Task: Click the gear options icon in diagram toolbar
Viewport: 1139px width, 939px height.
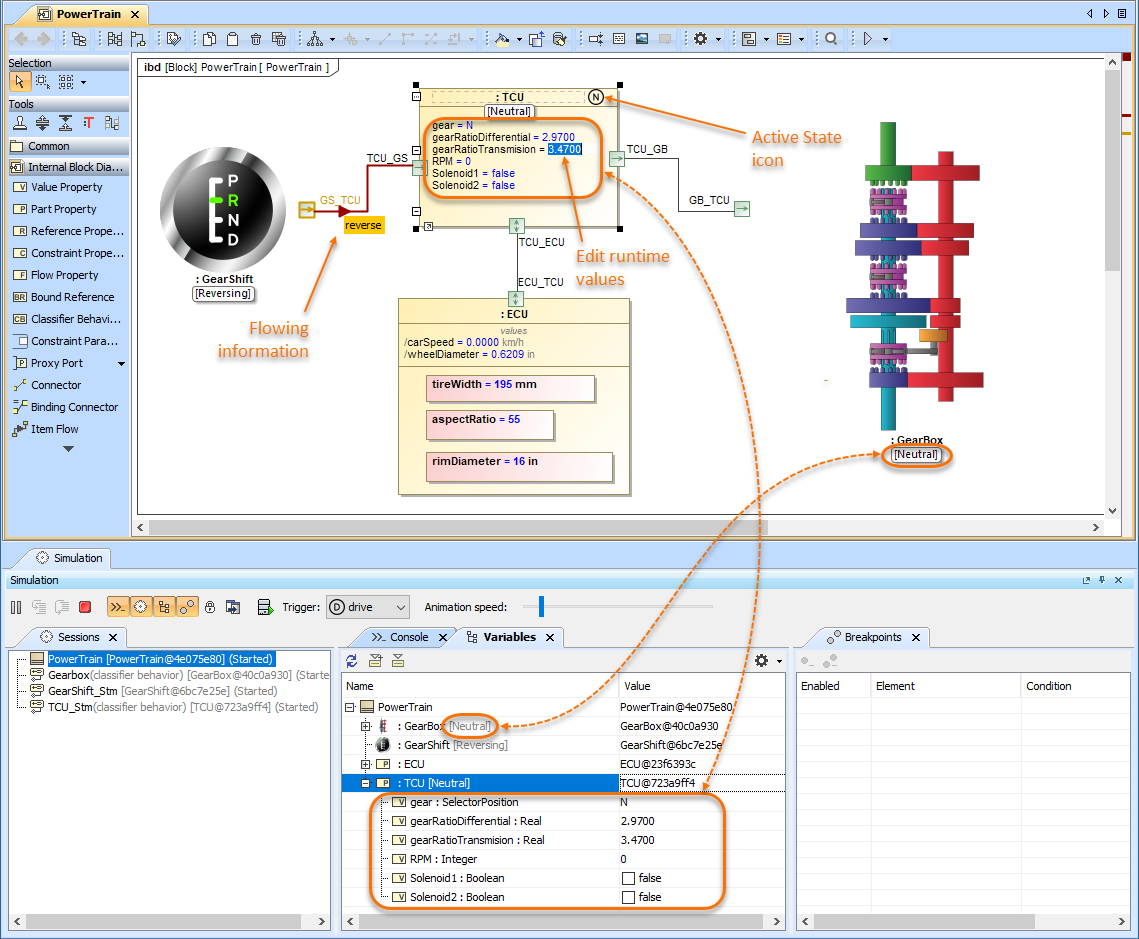Action: point(700,39)
